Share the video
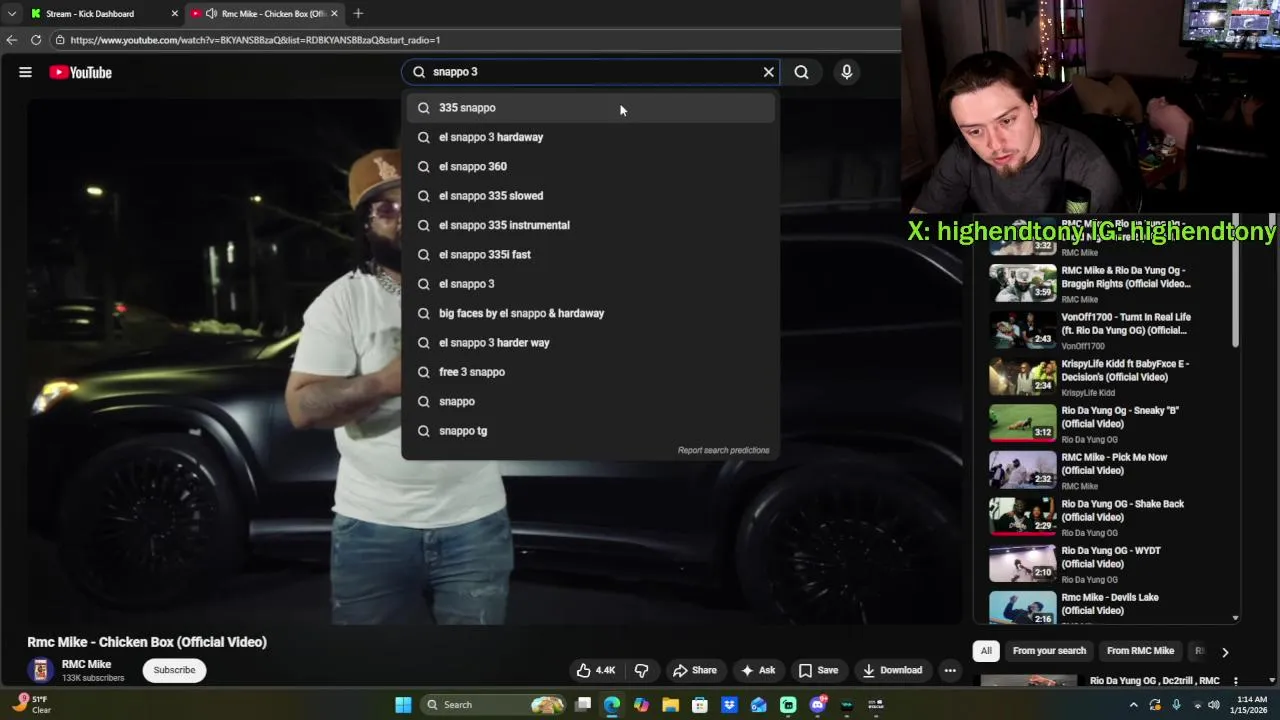The width and height of the screenshot is (1280, 720). click(x=695, y=670)
